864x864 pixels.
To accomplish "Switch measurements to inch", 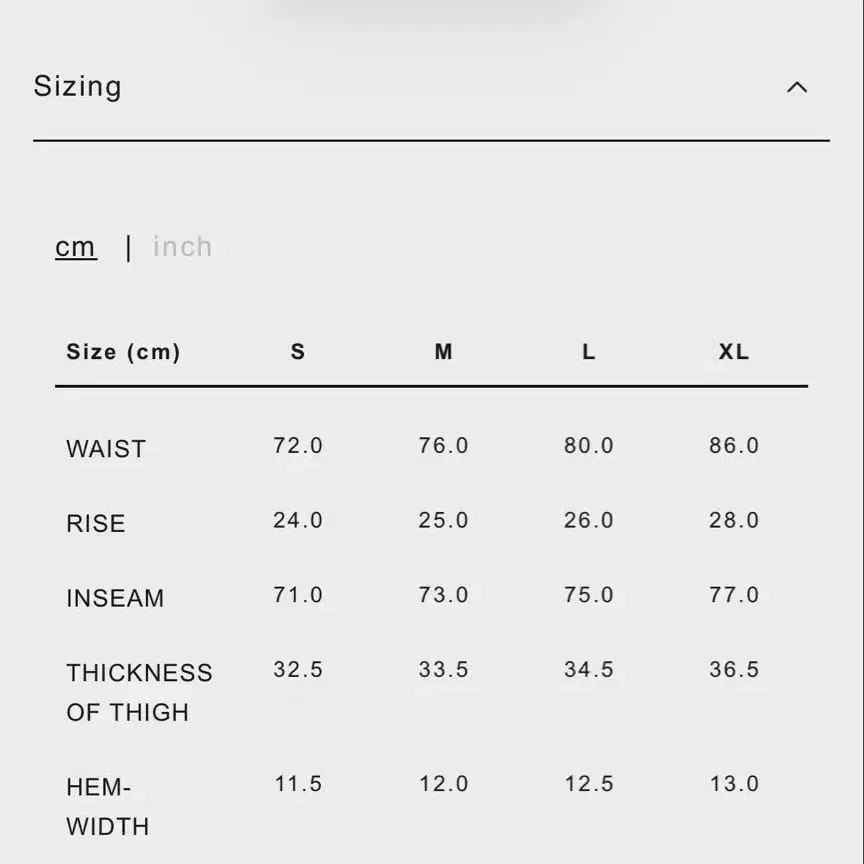I will click(182, 247).
